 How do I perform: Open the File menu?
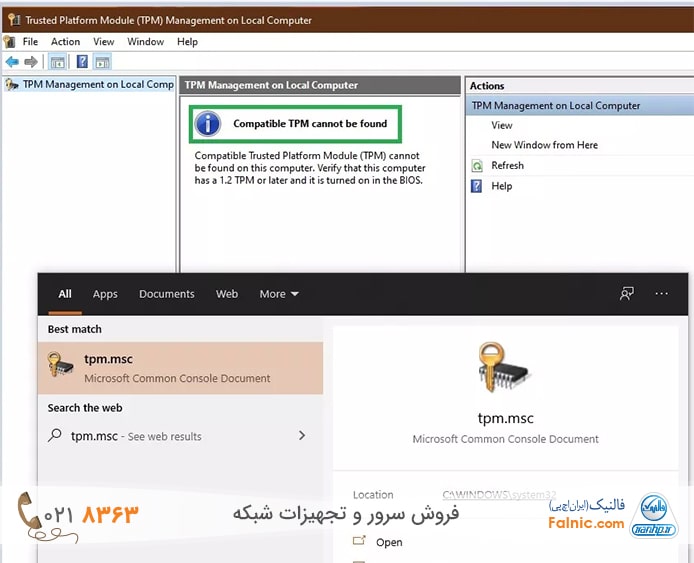coord(30,42)
